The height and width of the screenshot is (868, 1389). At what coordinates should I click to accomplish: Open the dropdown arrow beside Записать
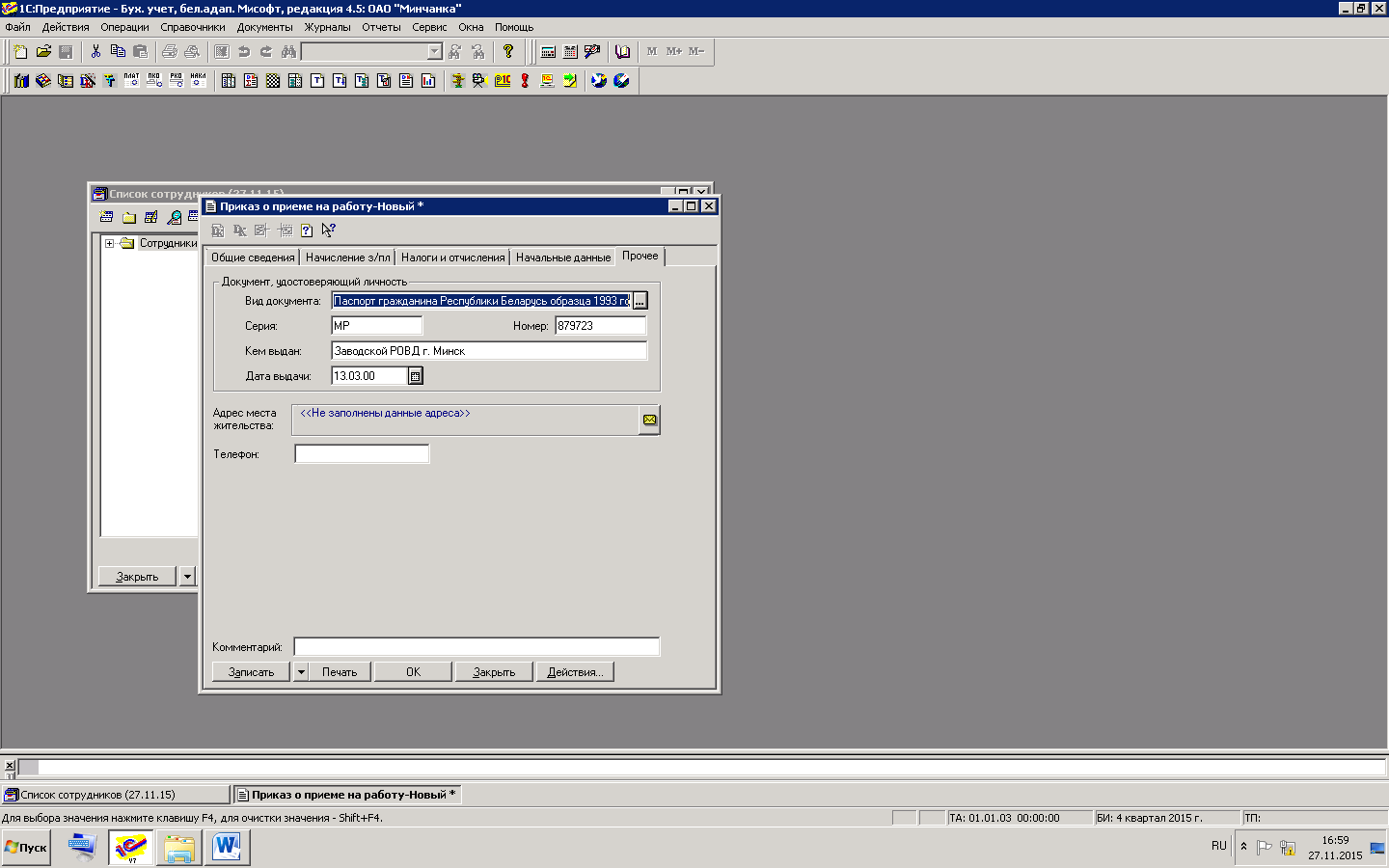tap(300, 672)
